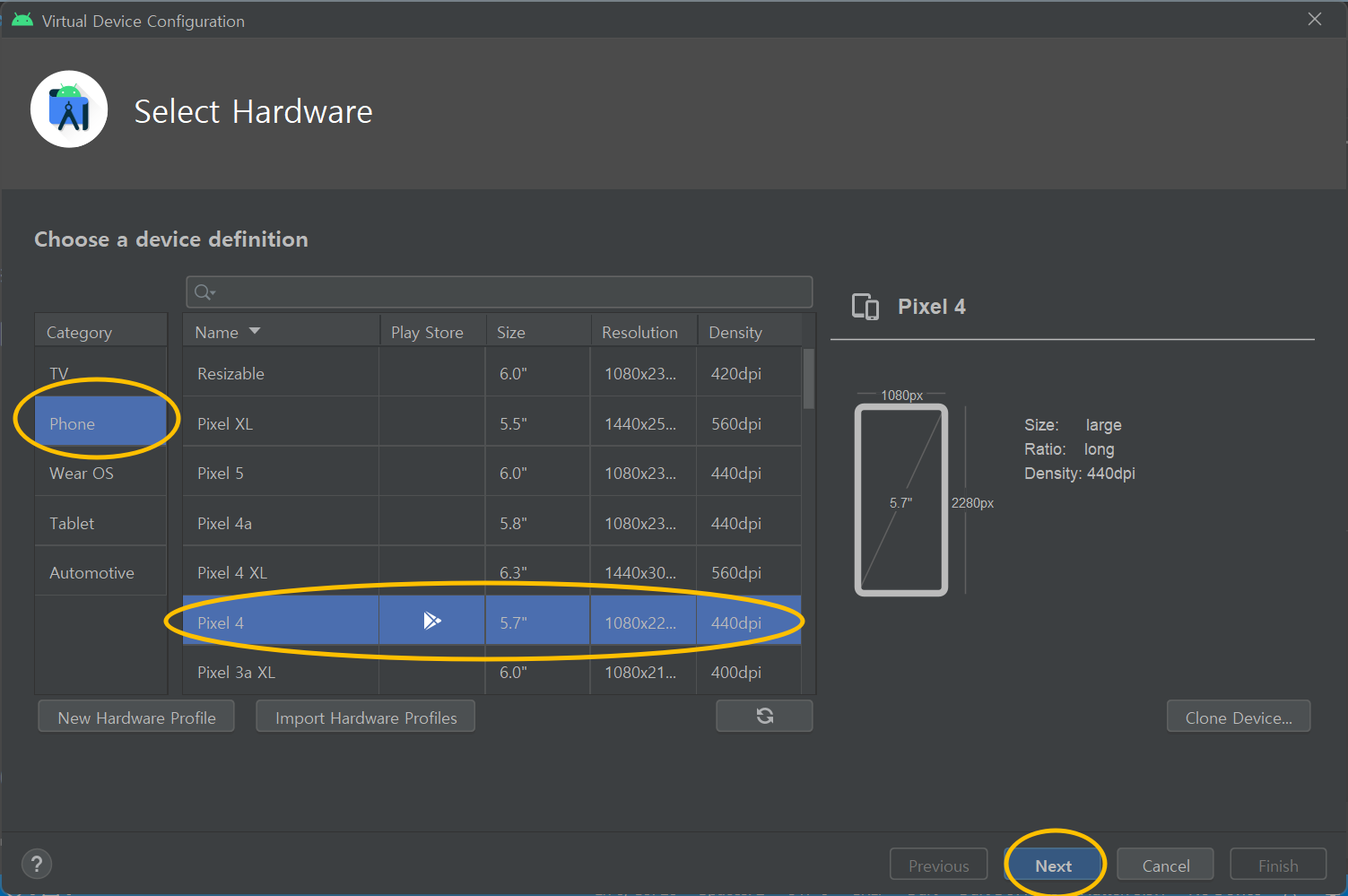The height and width of the screenshot is (896, 1348).
Task: Click the Next button
Action: [1053, 866]
